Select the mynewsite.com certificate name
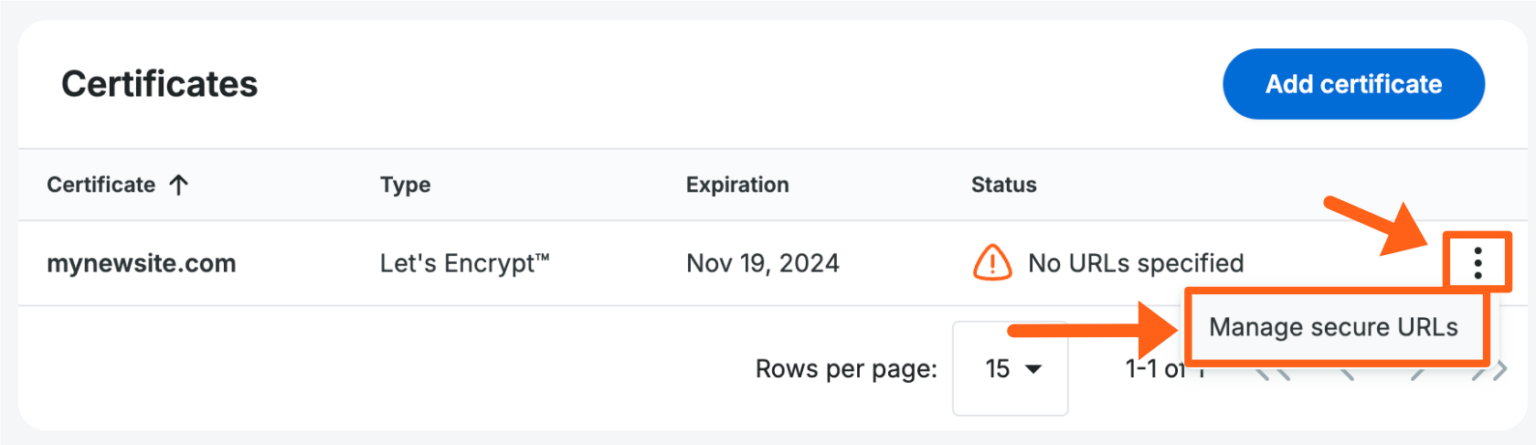The image size is (1536, 445). [141, 264]
